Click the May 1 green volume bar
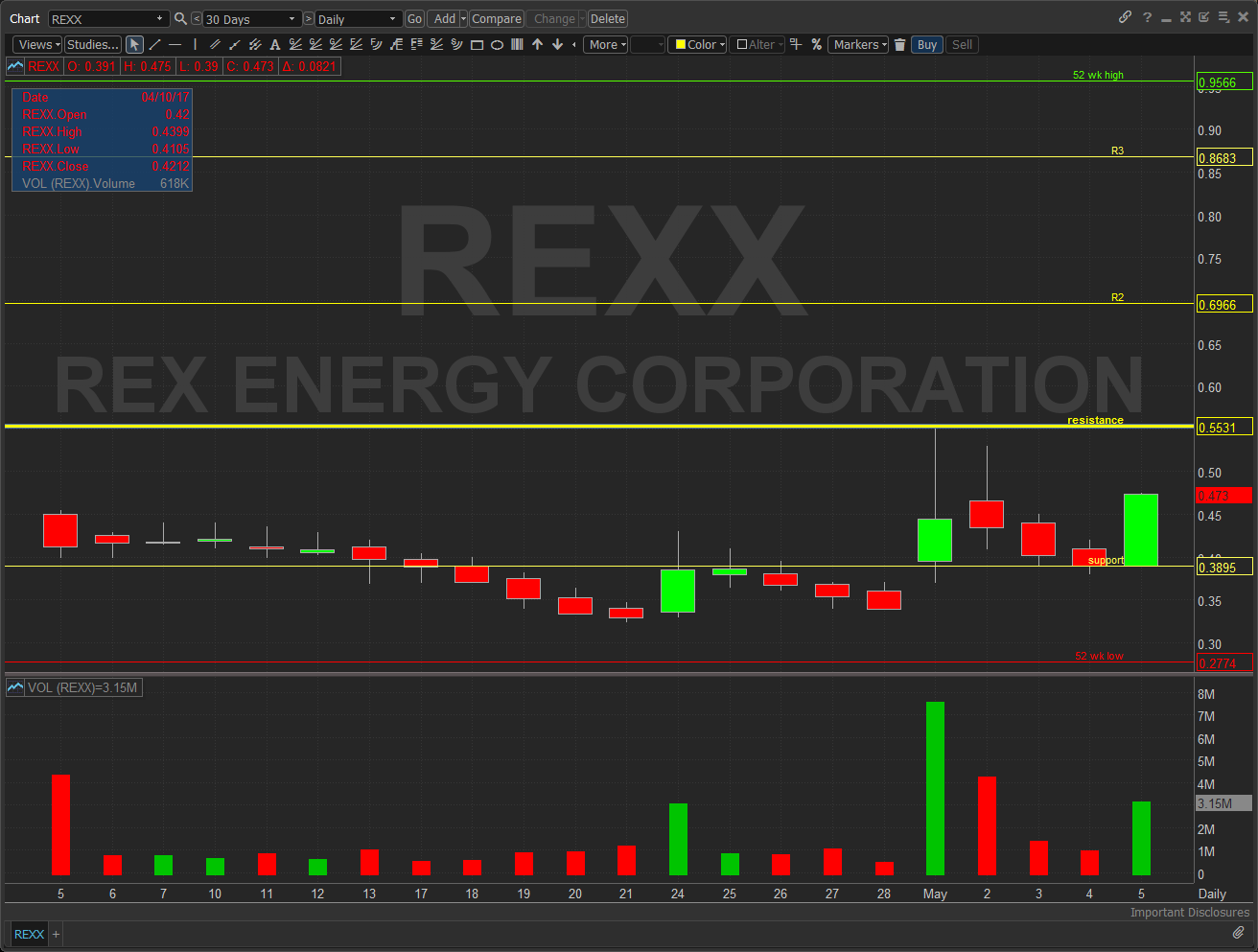1258x952 pixels. coord(935,788)
